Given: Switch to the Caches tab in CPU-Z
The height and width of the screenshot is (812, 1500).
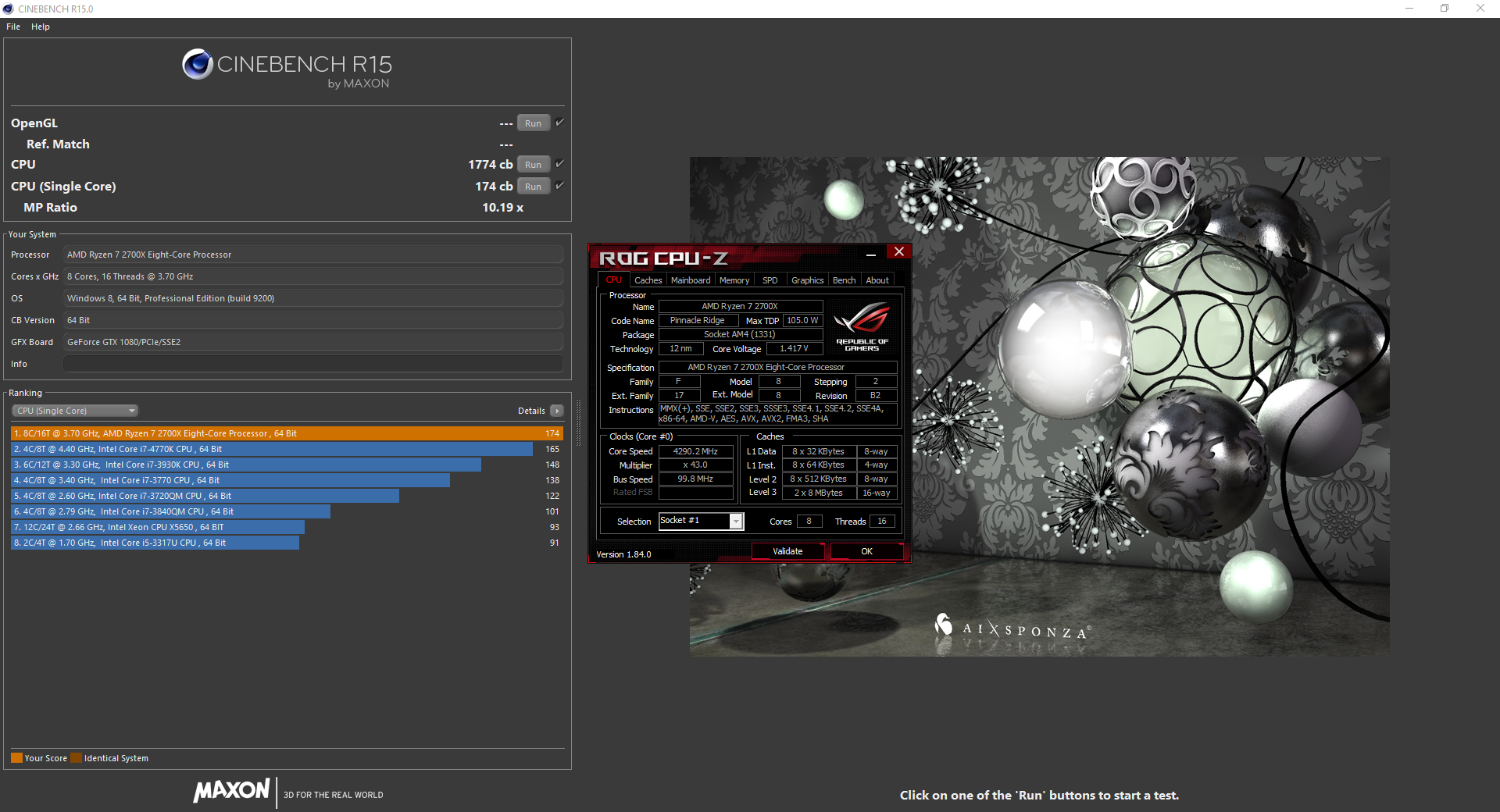Looking at the screenshot, I should click(x=648, y=280).
